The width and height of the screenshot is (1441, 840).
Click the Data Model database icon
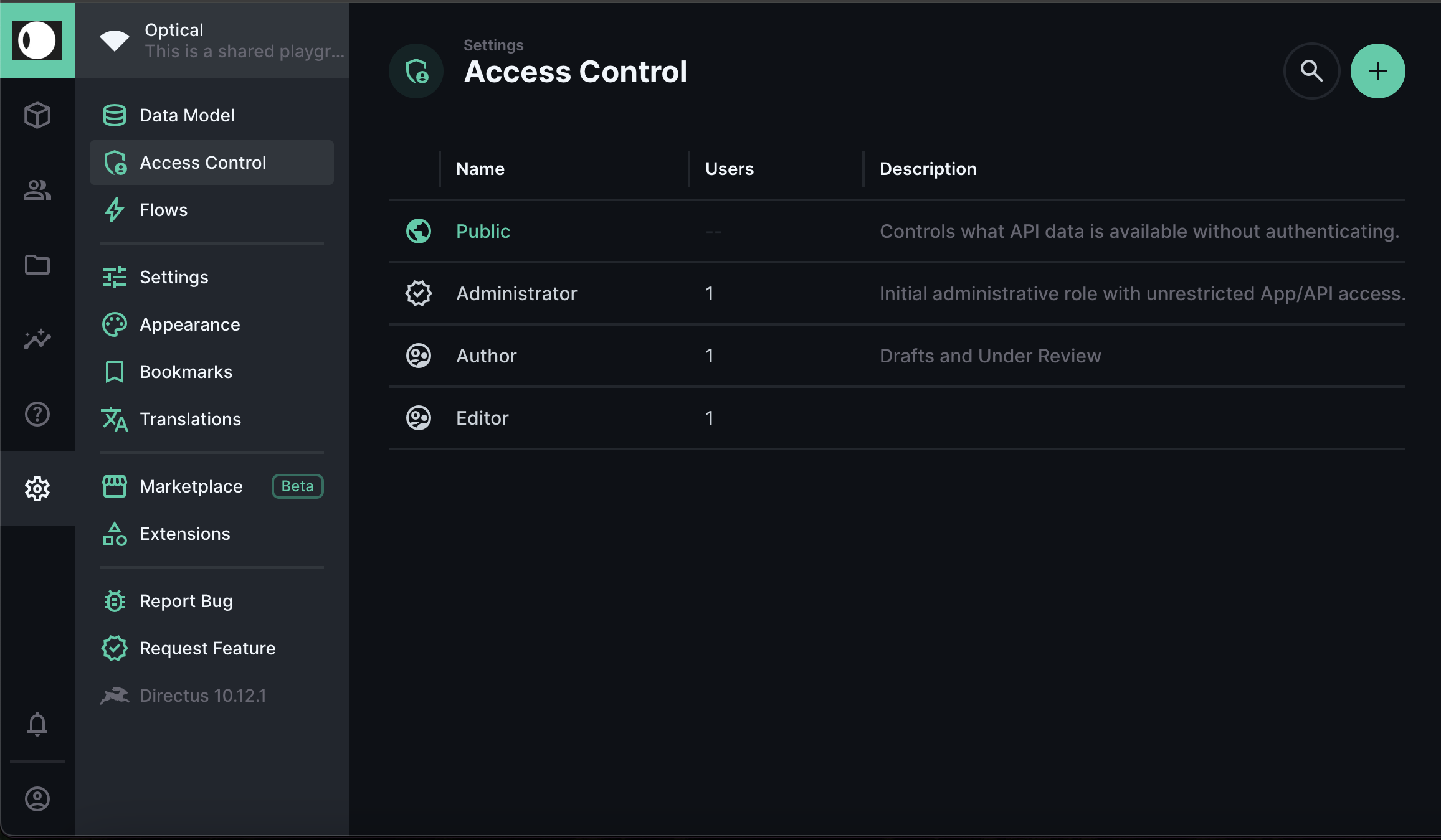(x=115, y=115)
